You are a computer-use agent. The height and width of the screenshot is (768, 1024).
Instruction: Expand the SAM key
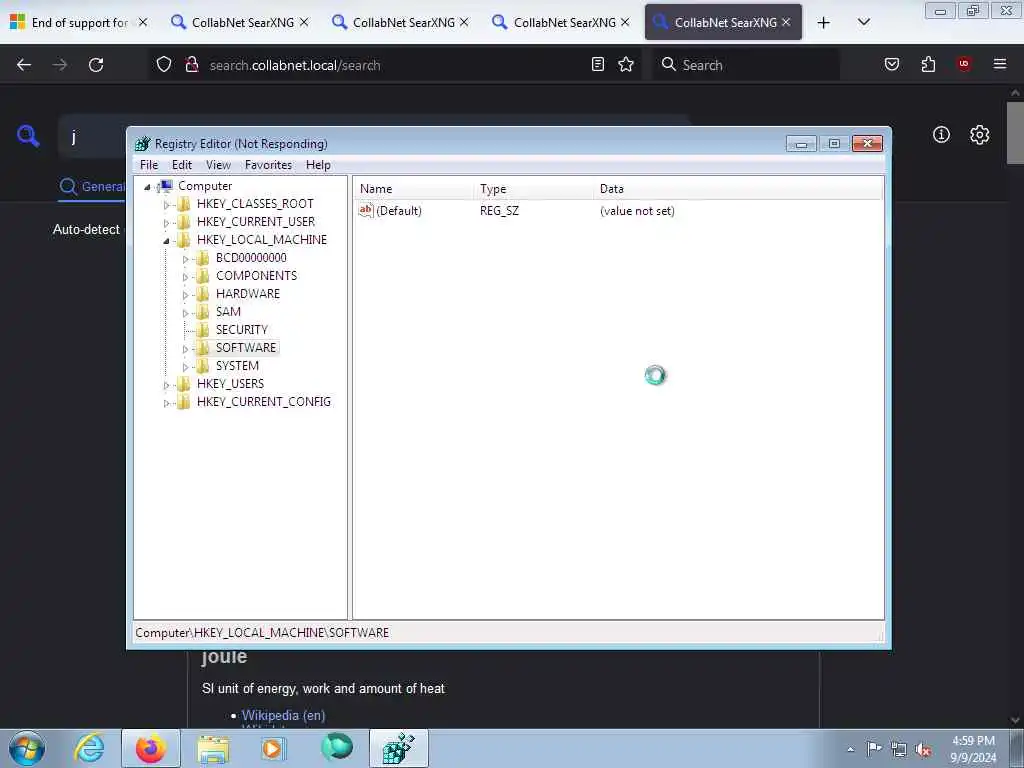coord(185,313)
